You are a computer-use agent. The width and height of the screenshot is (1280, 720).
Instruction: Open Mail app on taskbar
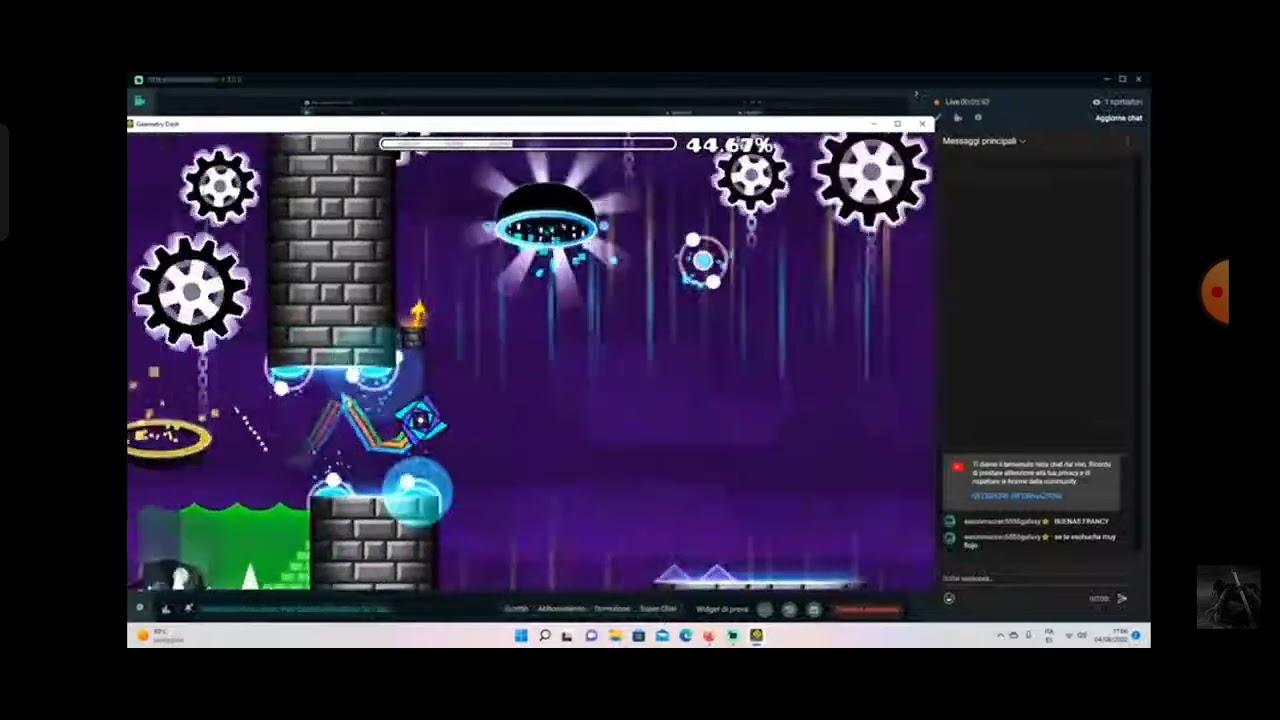point(662,636)
